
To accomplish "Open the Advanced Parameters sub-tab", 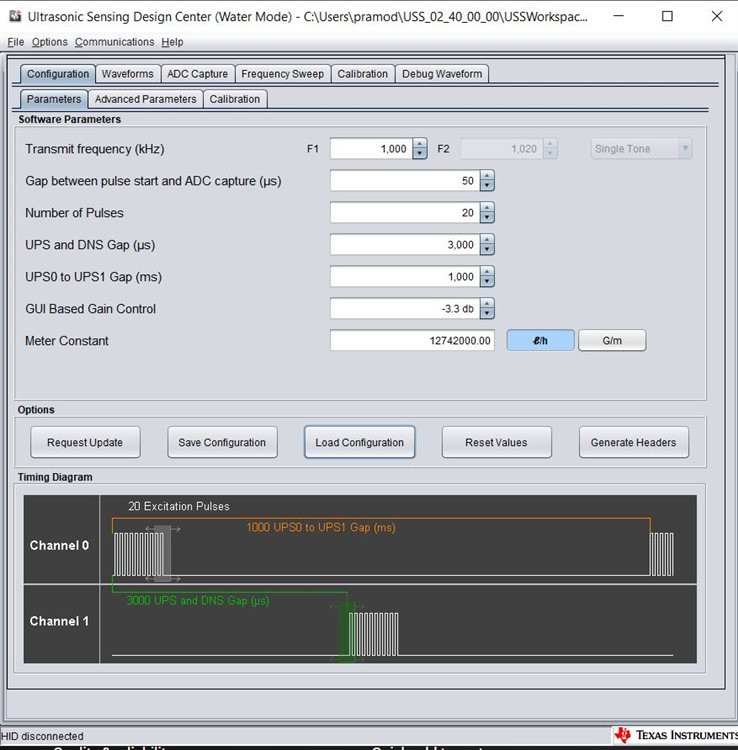I will pos(145,99).
